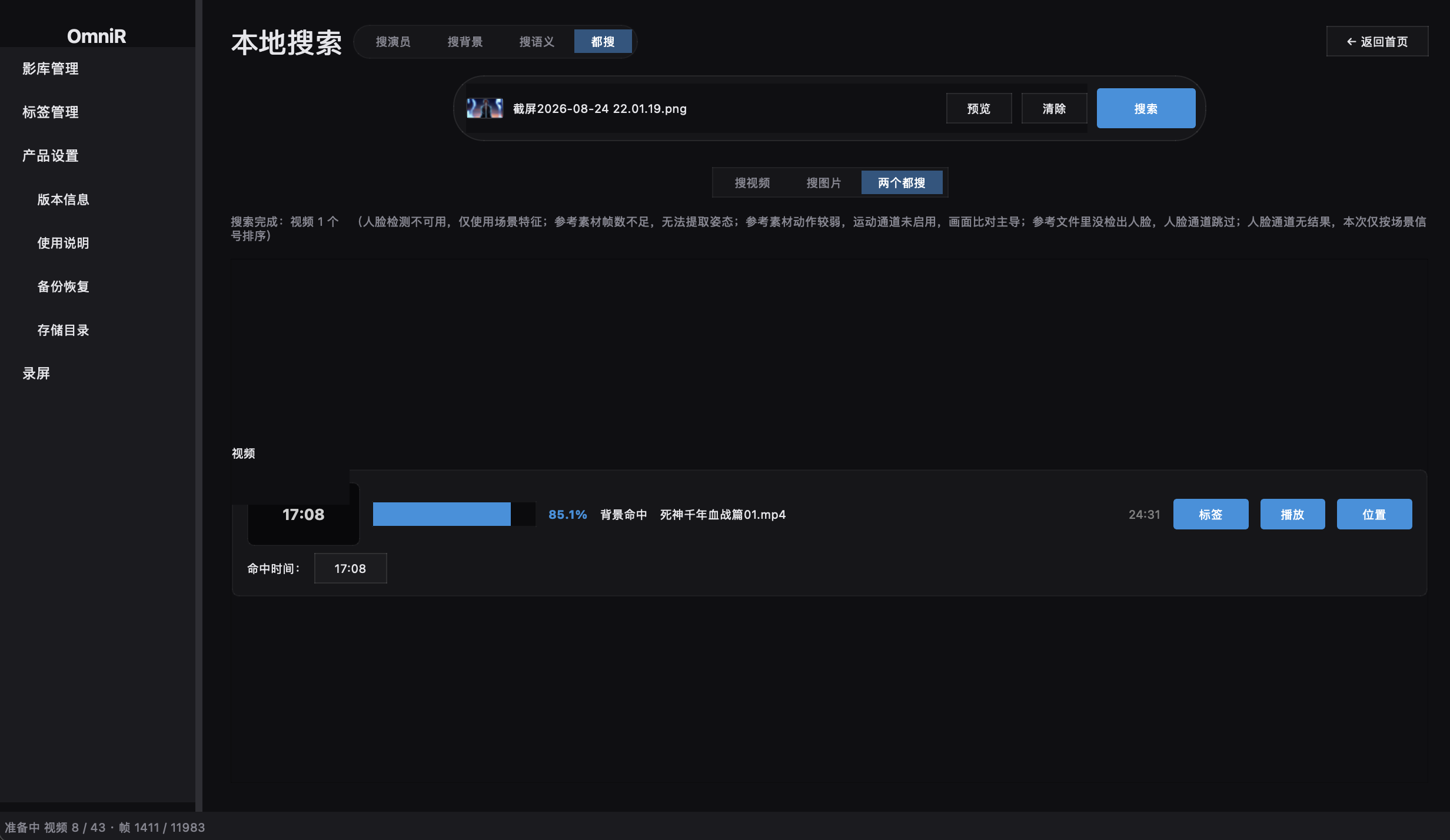Click the 播放 button on result
Image resolution: width=1450 pixels, height=840 pixels.
(1292, 514)
